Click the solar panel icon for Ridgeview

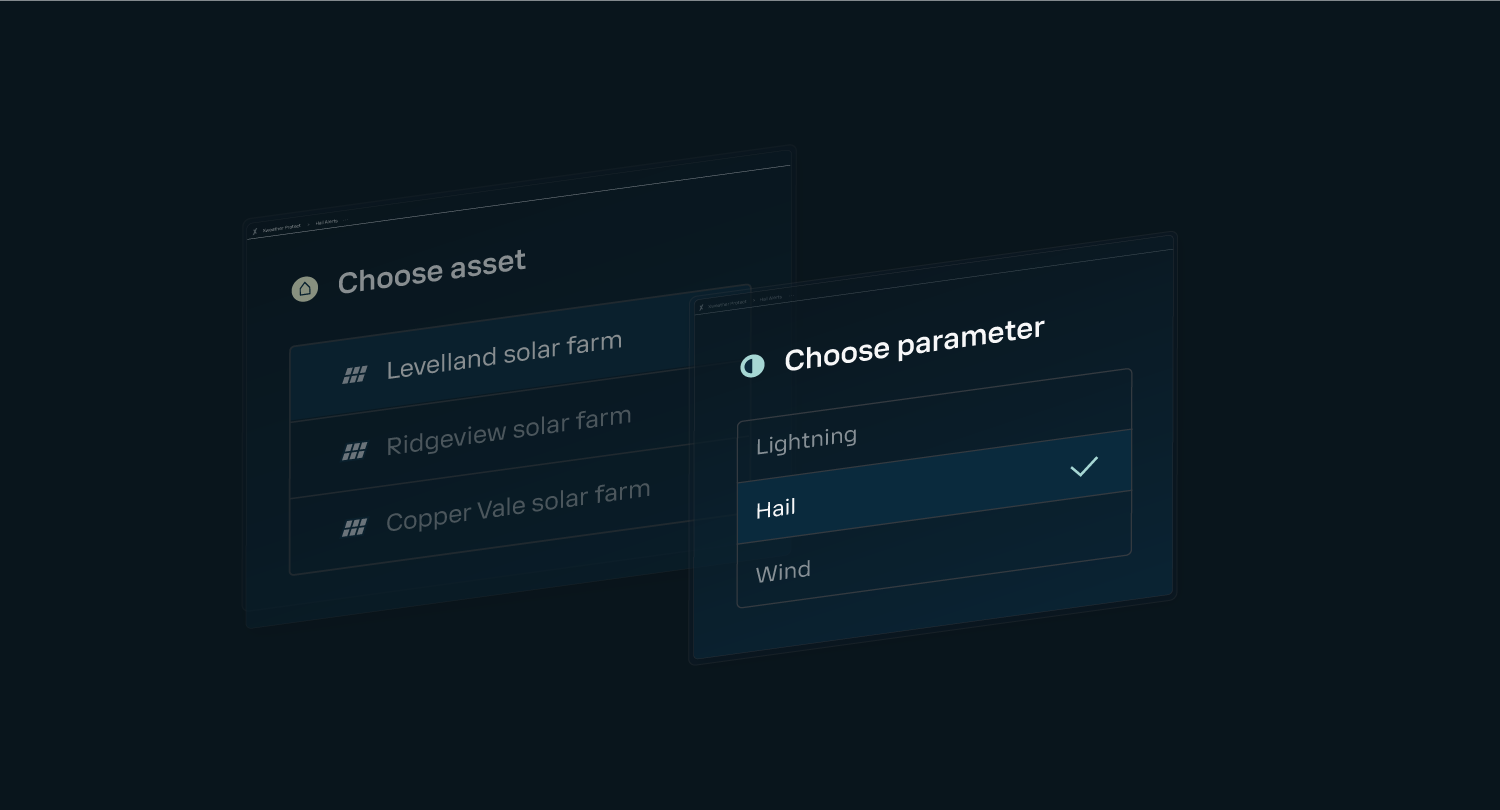pos(355,451)
